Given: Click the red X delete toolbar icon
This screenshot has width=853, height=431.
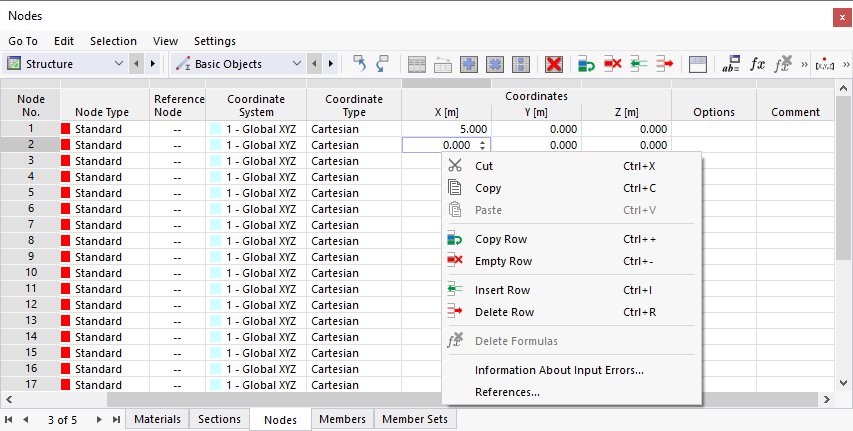Looking at the screenshot, I should pyautogui.click(x=554, y=64).
